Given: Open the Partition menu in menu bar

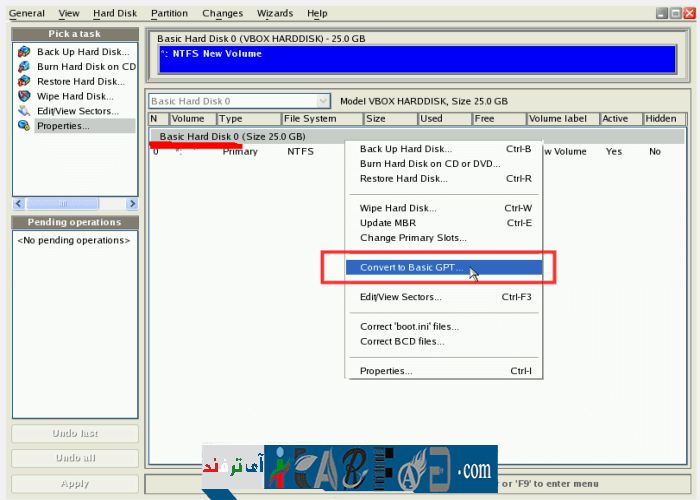Looking at the screenshot, I should point(169,13).
